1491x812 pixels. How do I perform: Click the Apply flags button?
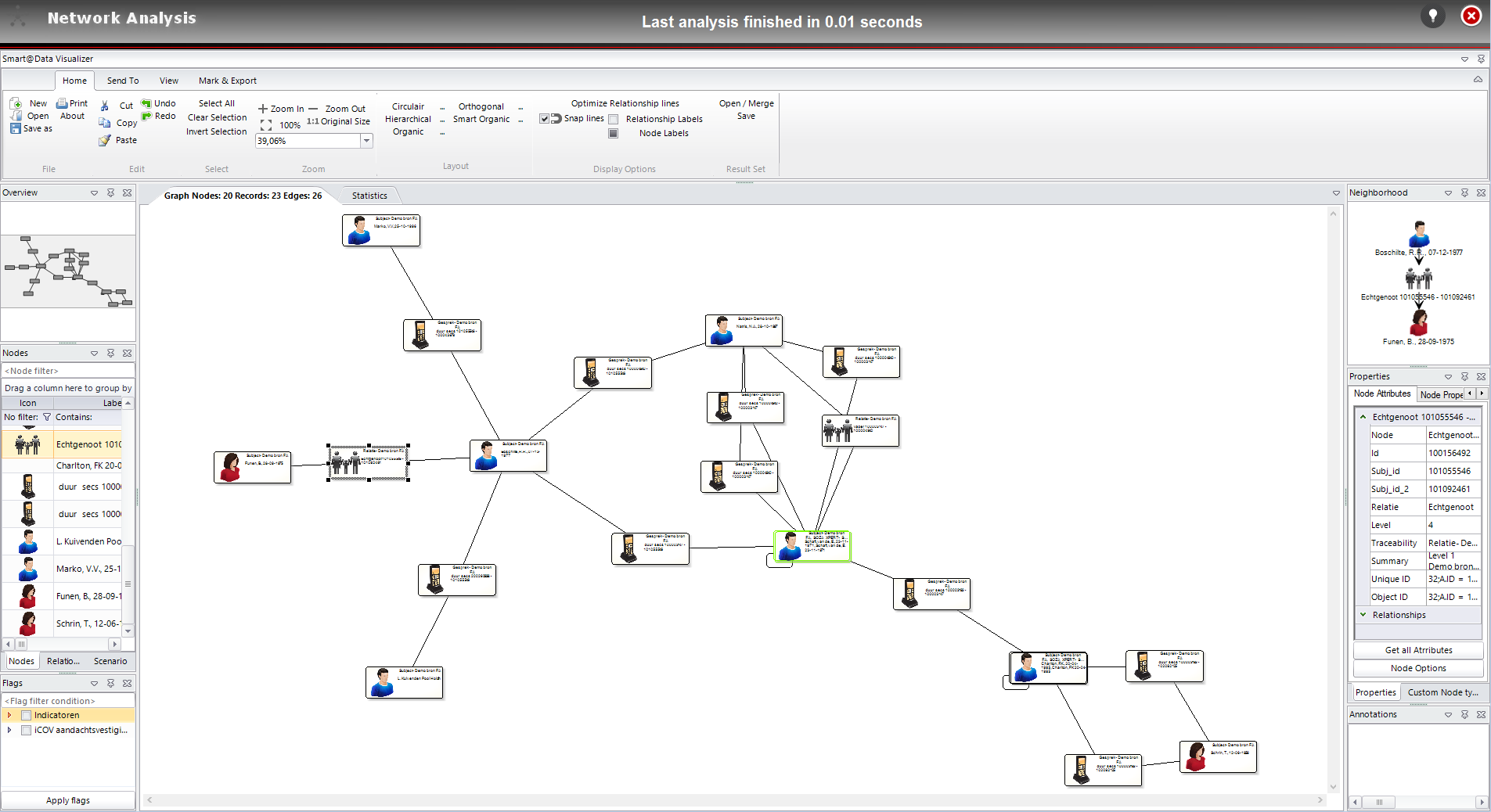[68, 800]
